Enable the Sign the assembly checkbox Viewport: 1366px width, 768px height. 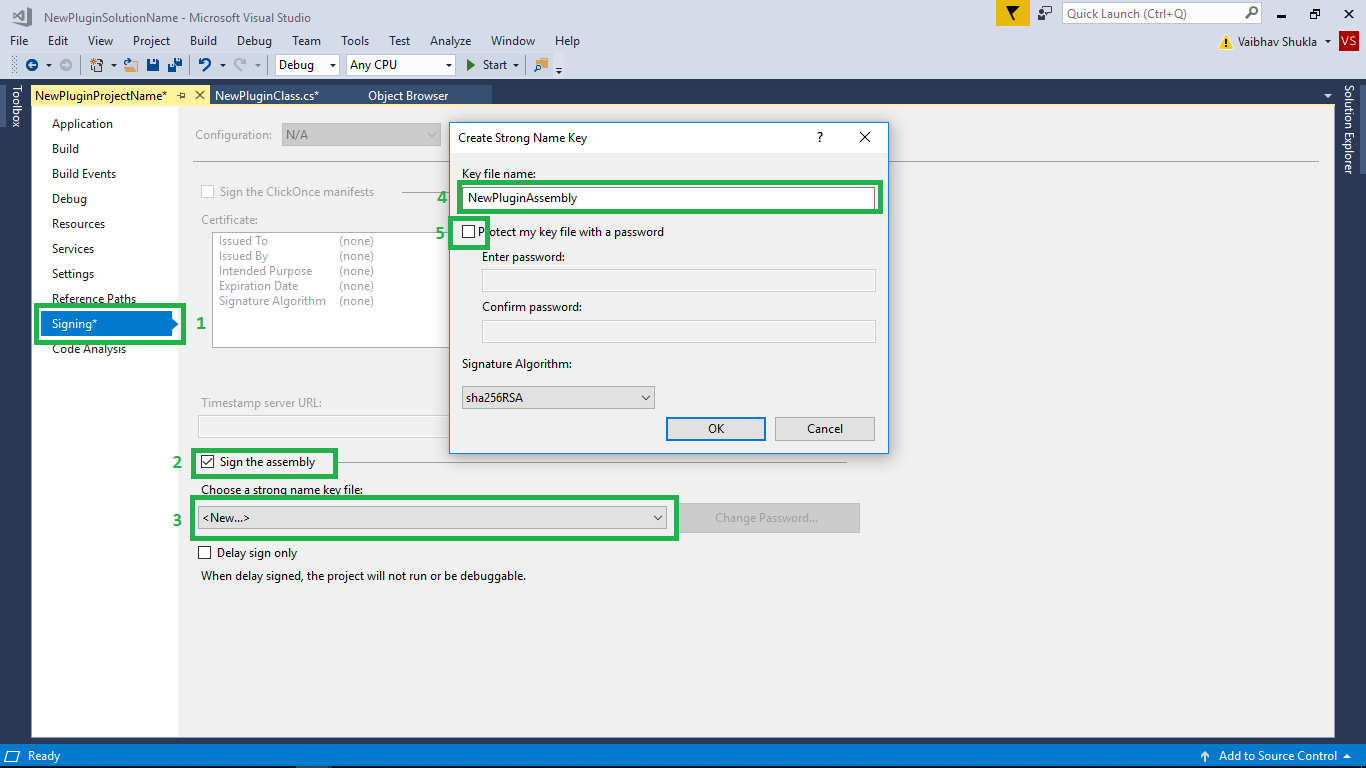[x=207, y=462]
